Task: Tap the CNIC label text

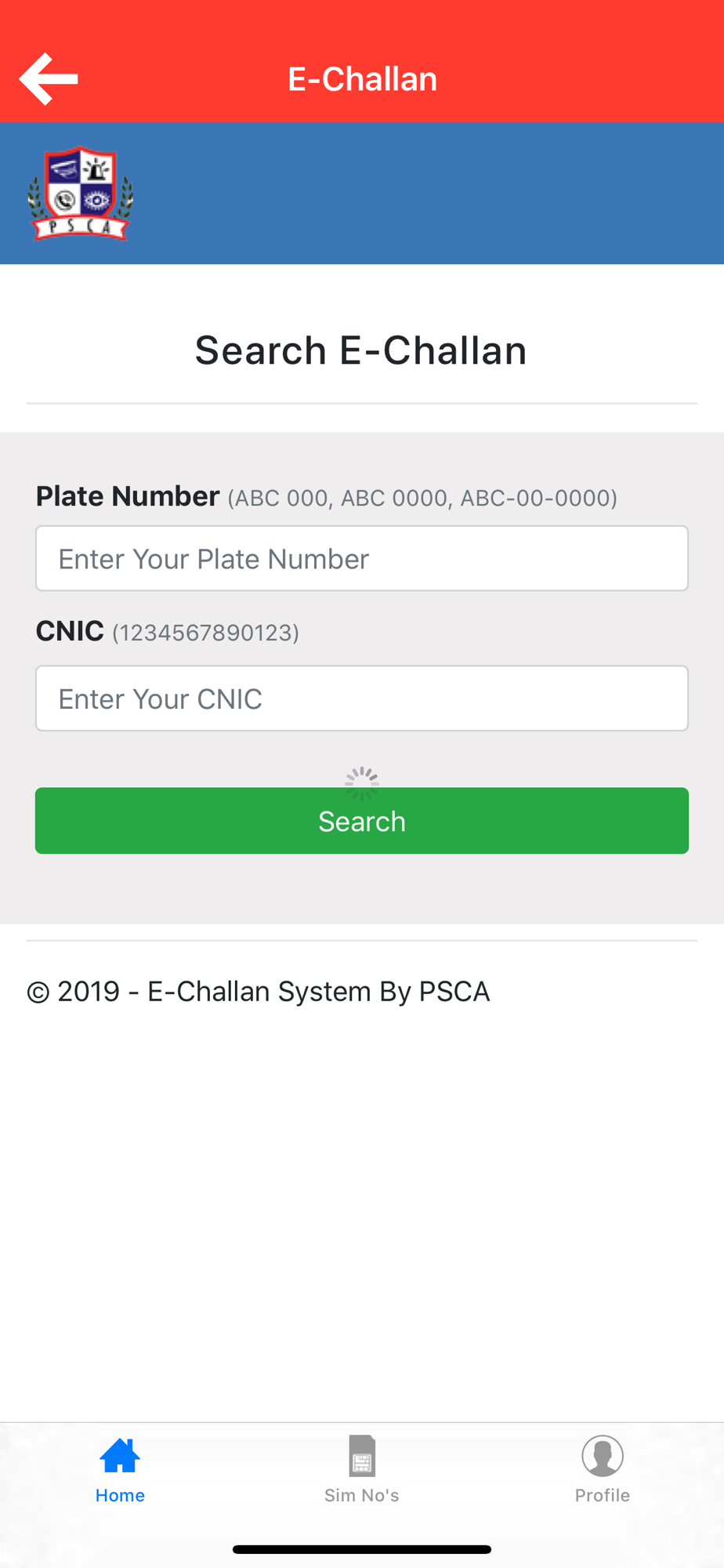Action: coord(70,631)
